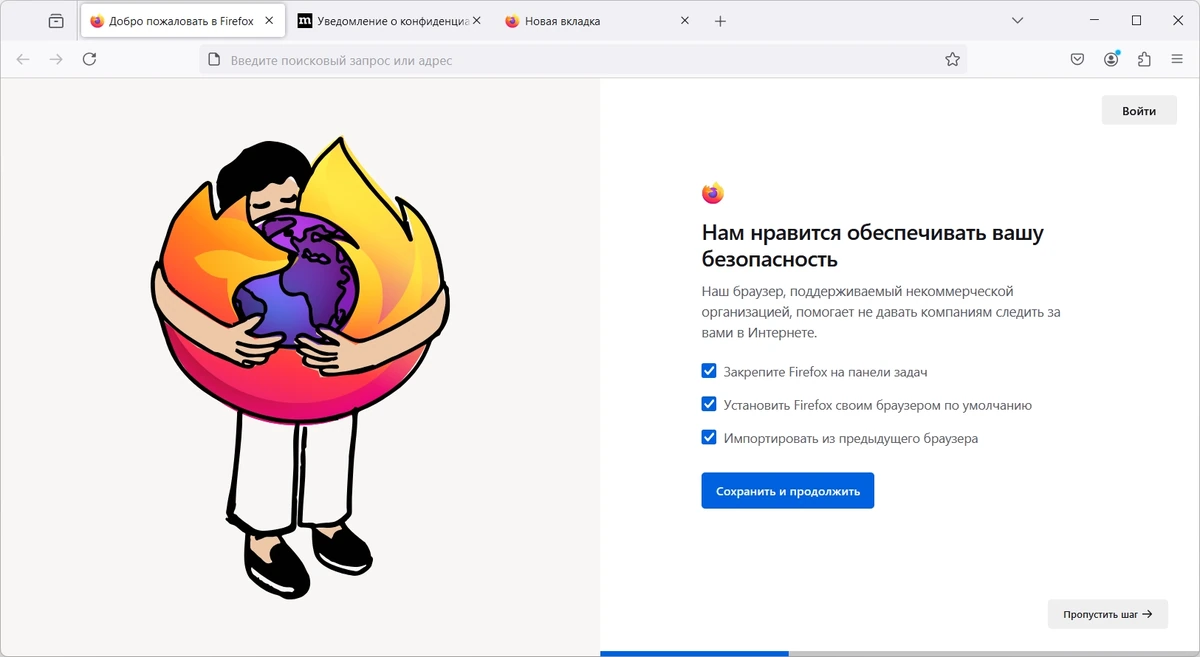The height and width of the screenshot is (657, 1200).
Task: Click the Back navigation arrow
Action: pyautogui.click(x=23, y=59)
